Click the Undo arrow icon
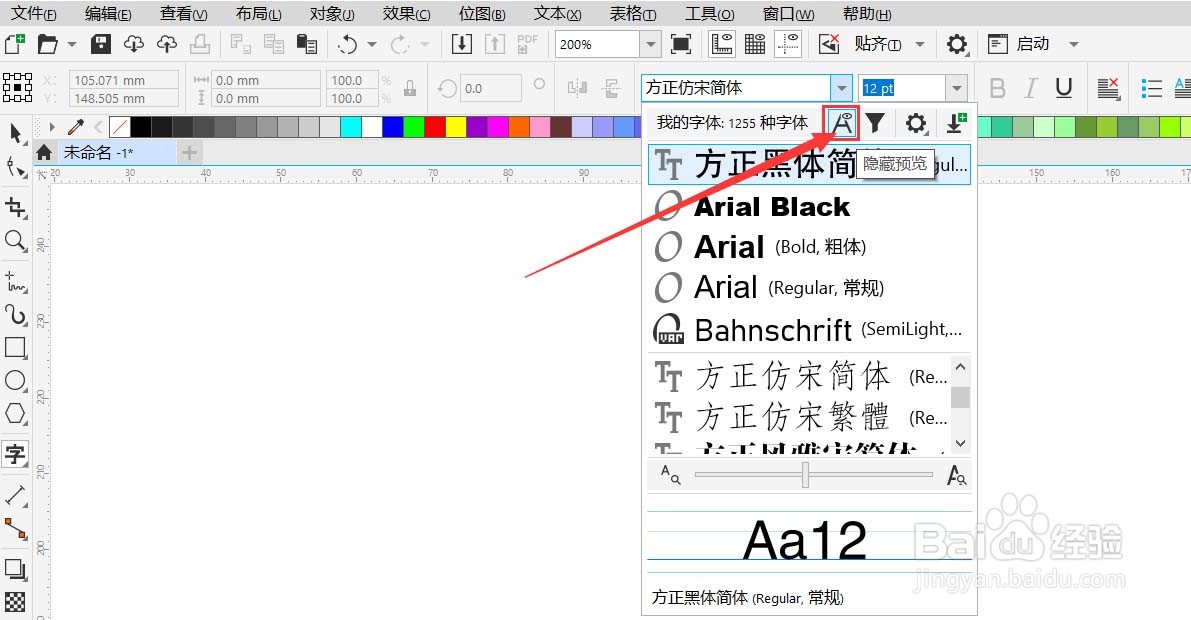 (x=347, y=44)
